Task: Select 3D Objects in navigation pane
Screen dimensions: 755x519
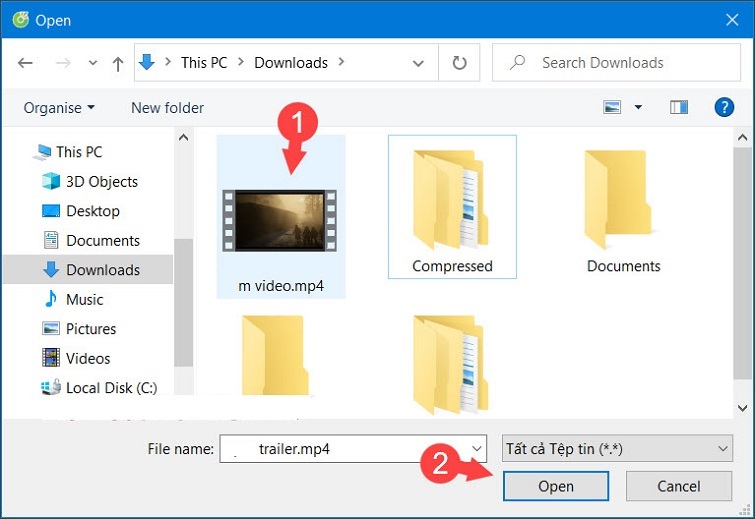Action: (x=101, y=181)
